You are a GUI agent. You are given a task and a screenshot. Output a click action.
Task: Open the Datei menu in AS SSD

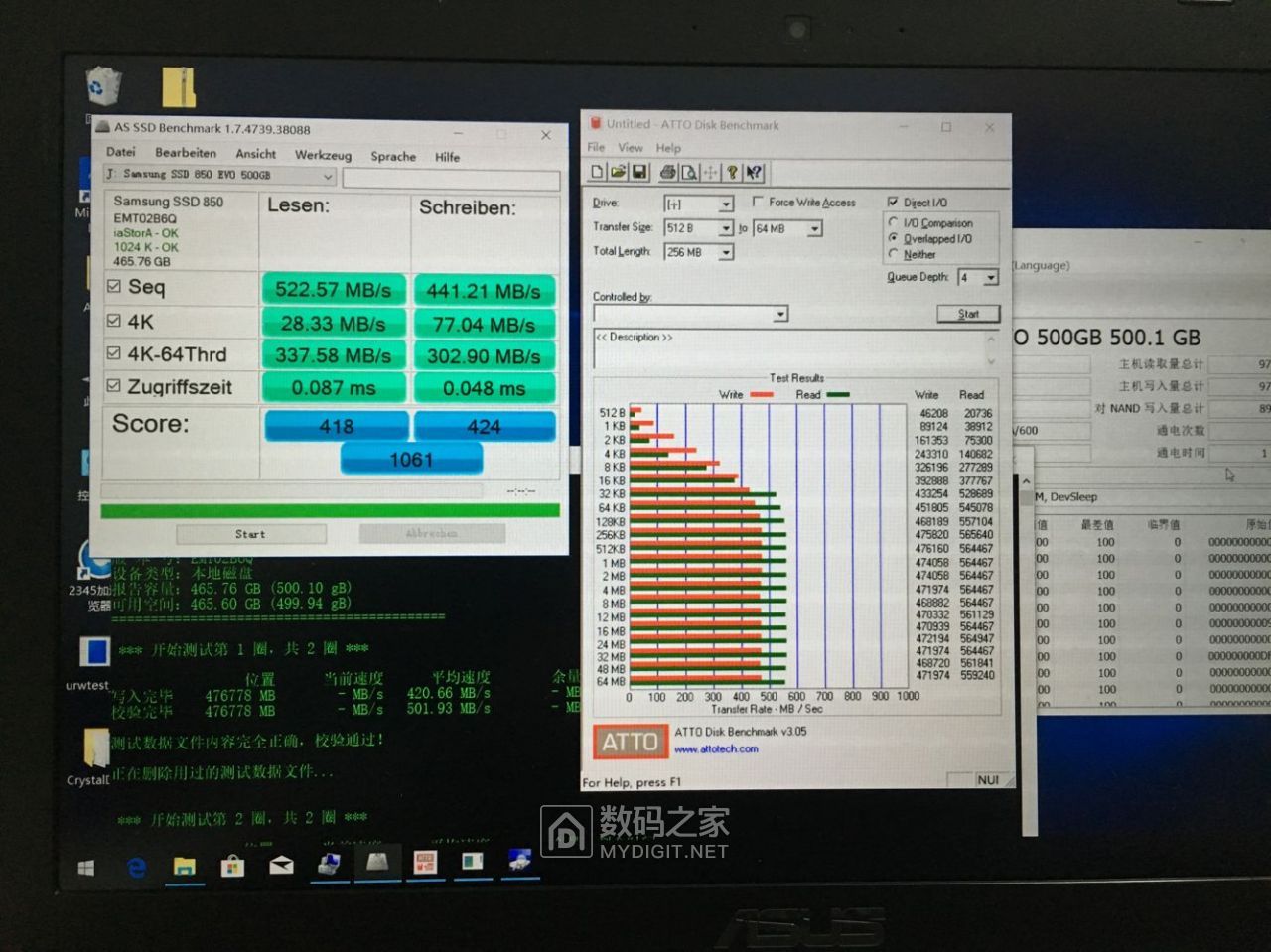[x=121, y=152]
